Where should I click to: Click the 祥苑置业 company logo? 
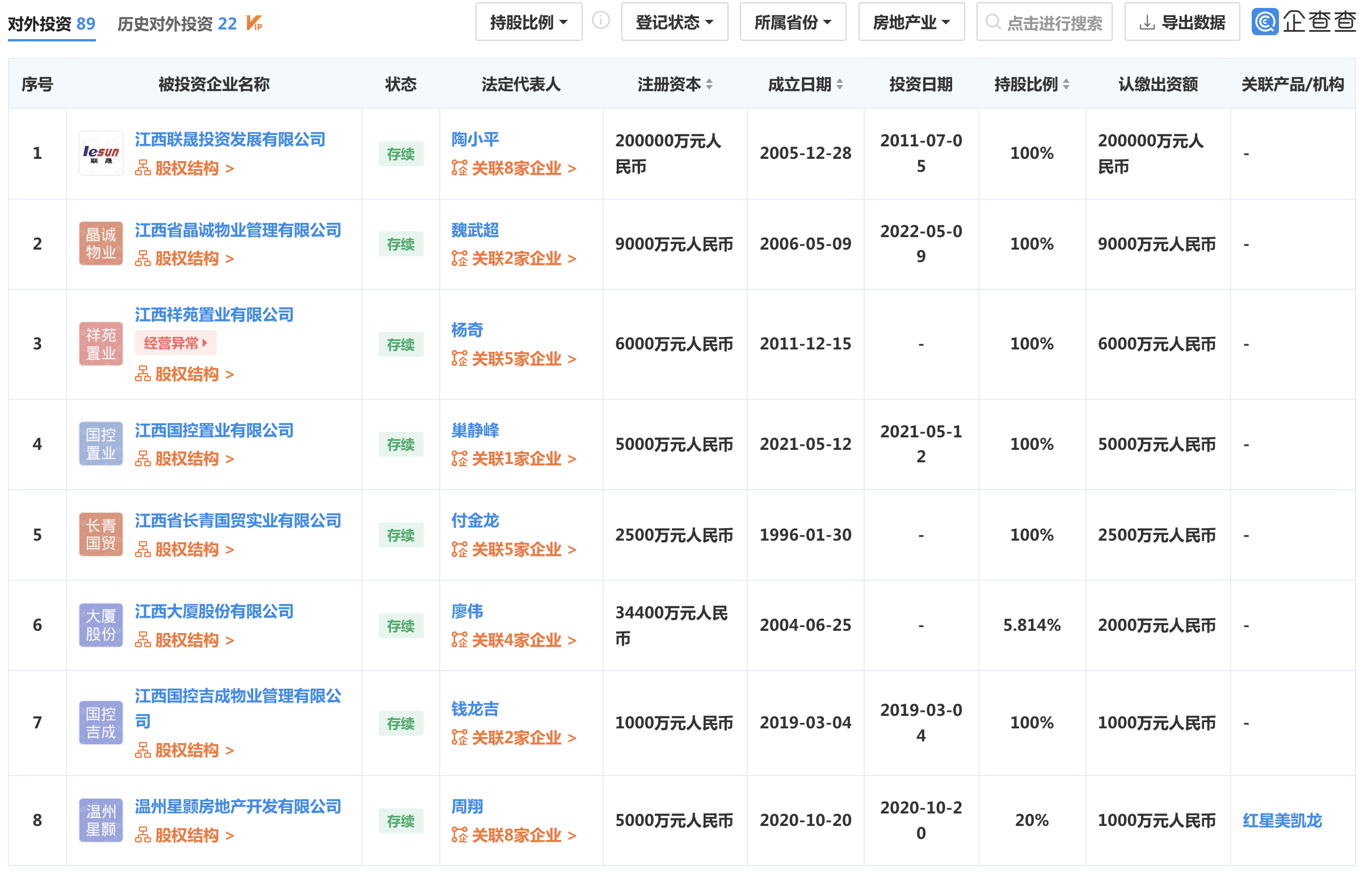pyautogui.click(x=101, y=344)
